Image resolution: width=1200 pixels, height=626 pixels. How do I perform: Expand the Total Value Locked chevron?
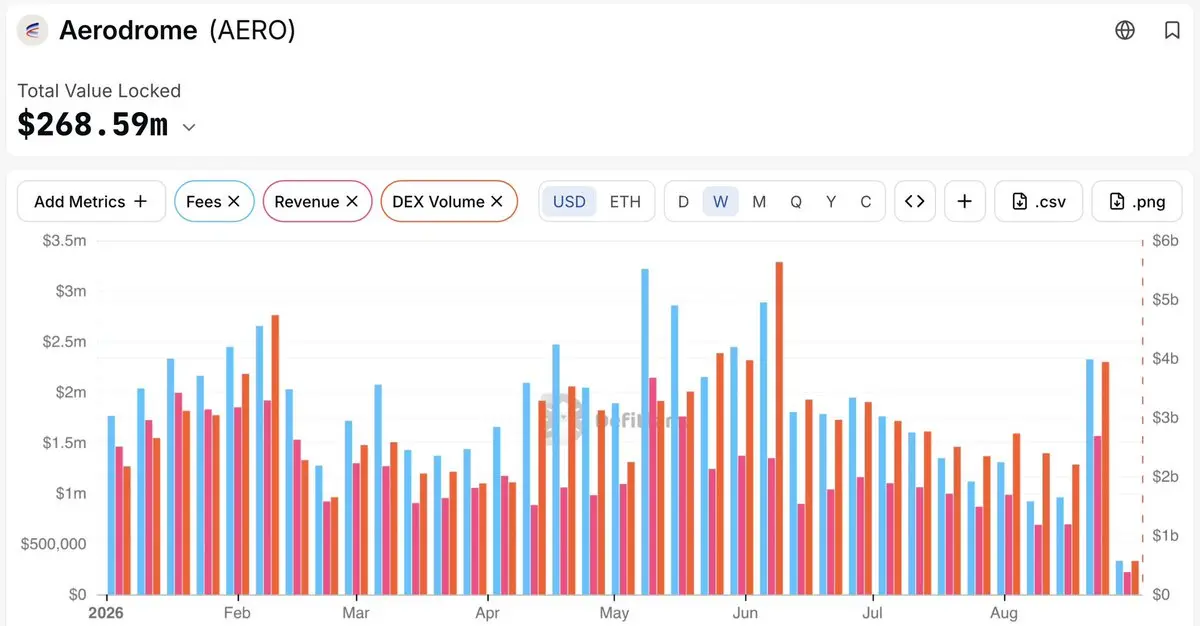click(x=188, y=127)
